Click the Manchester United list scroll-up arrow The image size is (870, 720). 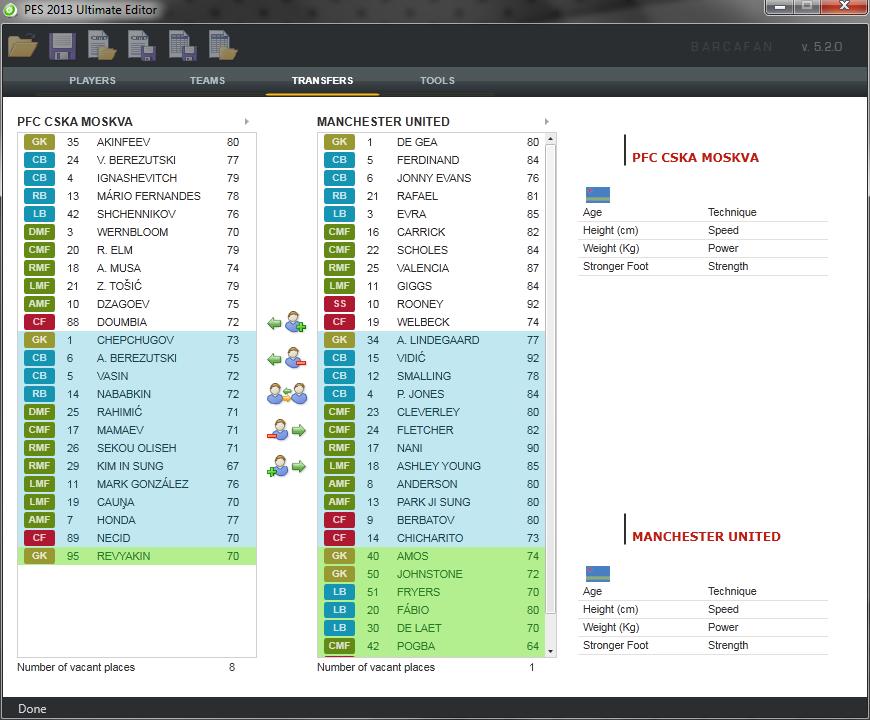click(550, 139)
